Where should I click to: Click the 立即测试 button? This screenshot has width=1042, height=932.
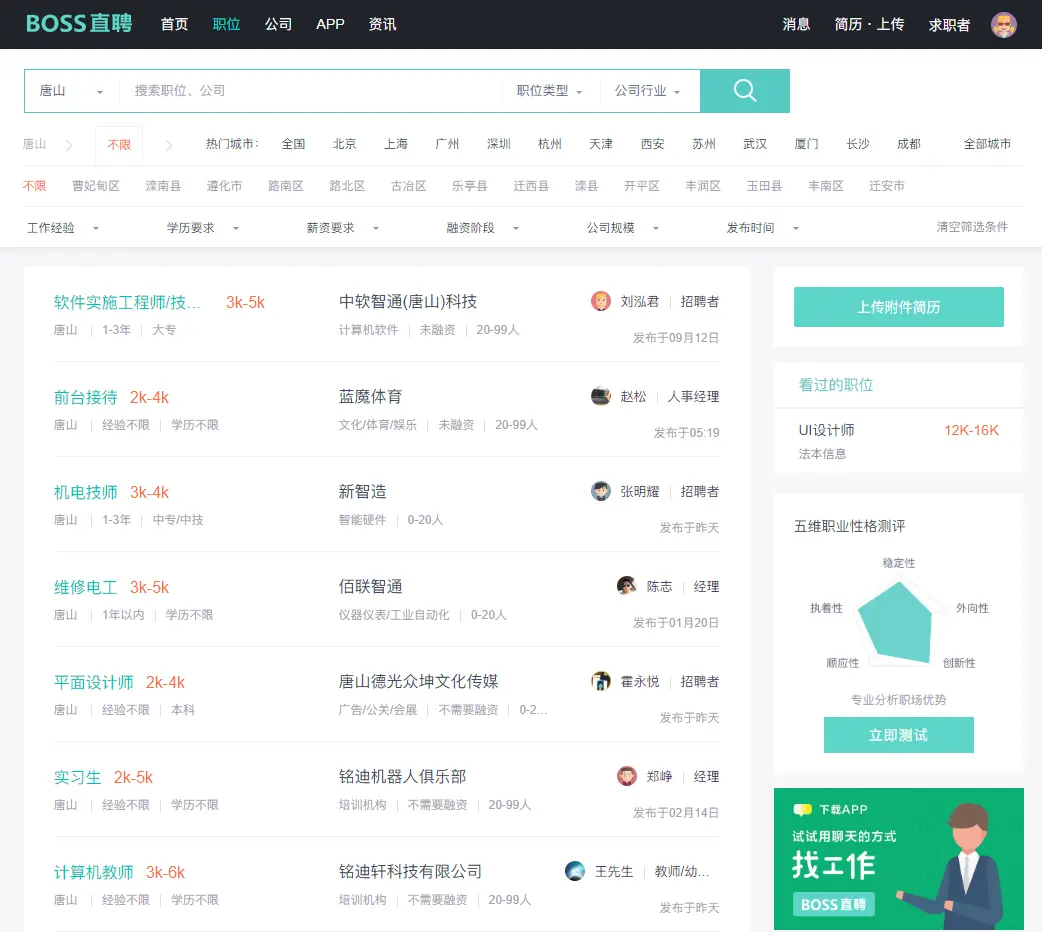(898, 735)
